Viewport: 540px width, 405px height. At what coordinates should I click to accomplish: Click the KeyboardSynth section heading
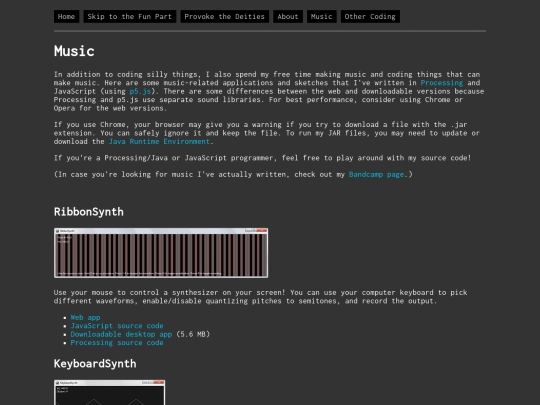point(95,364)
